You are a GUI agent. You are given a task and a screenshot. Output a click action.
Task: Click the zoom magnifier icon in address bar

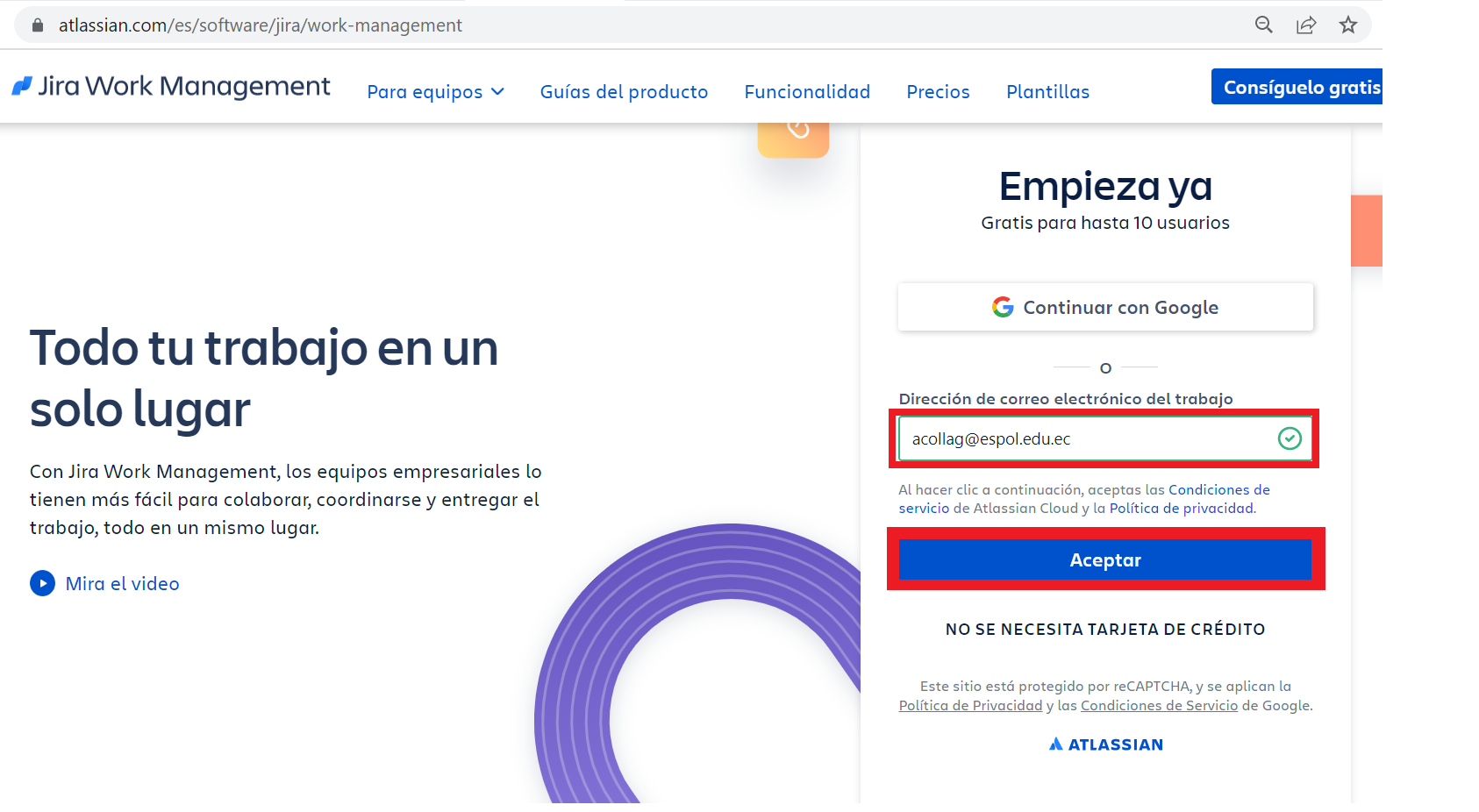click(x=1263, y=25)
